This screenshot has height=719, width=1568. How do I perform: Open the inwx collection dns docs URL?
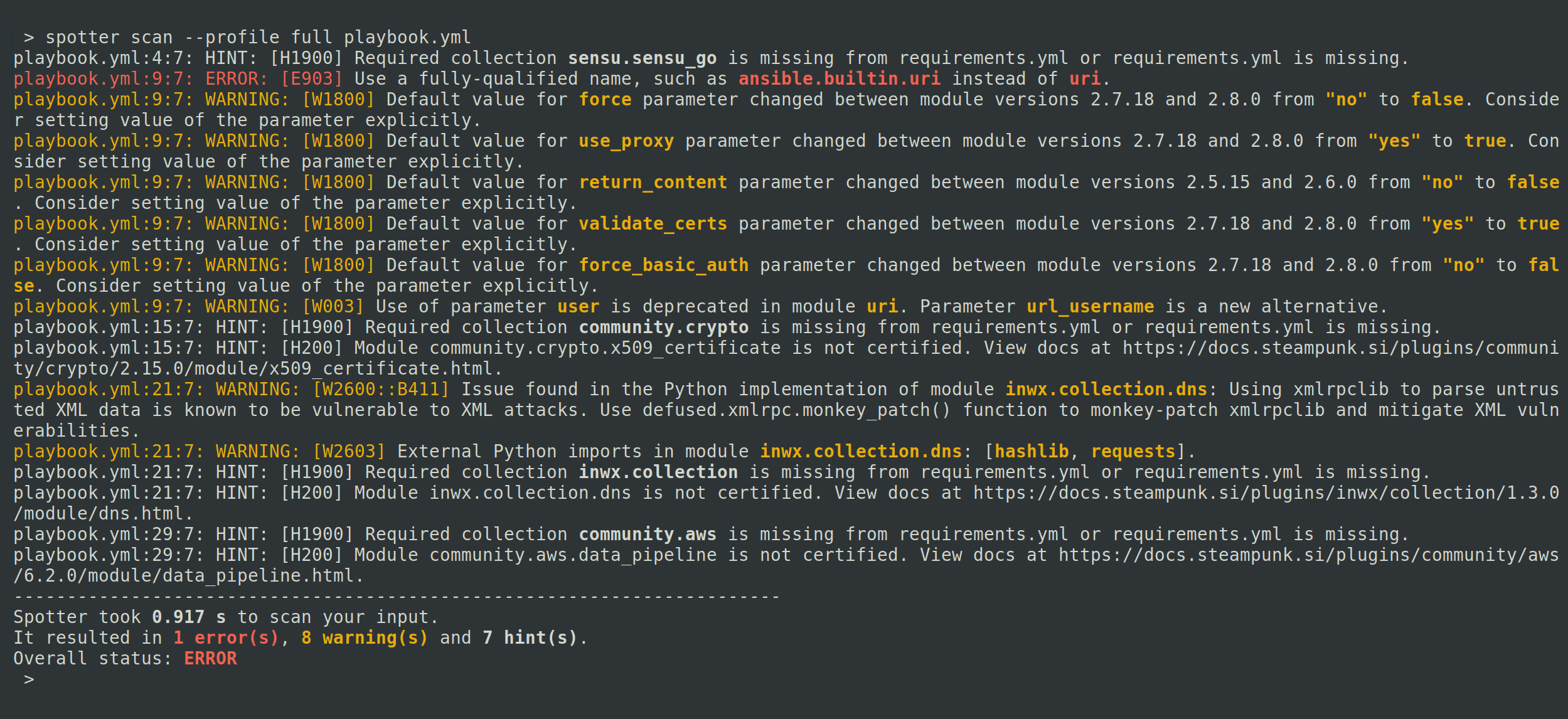point(1265,493)
